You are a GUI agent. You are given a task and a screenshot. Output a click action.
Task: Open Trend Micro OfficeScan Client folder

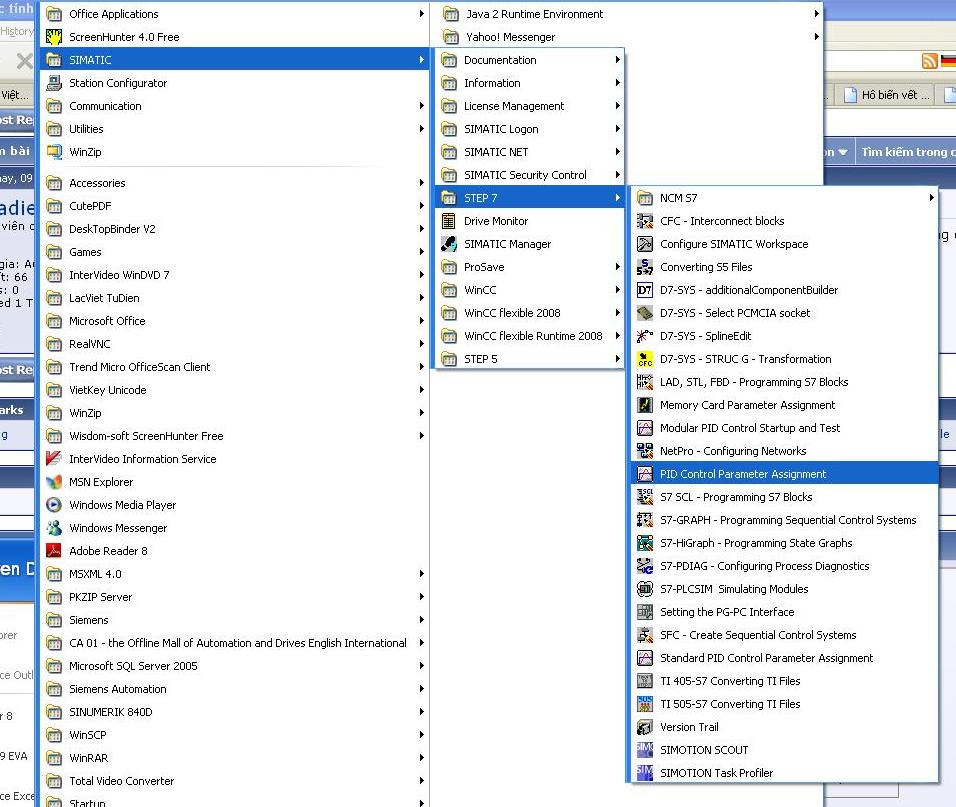[x=235, y=367]
